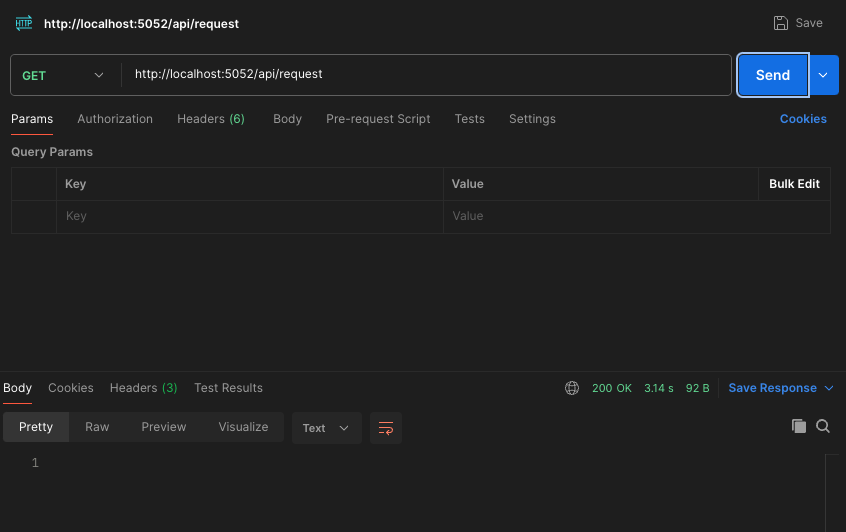Click the blue Send button

[x=772, y=75]
